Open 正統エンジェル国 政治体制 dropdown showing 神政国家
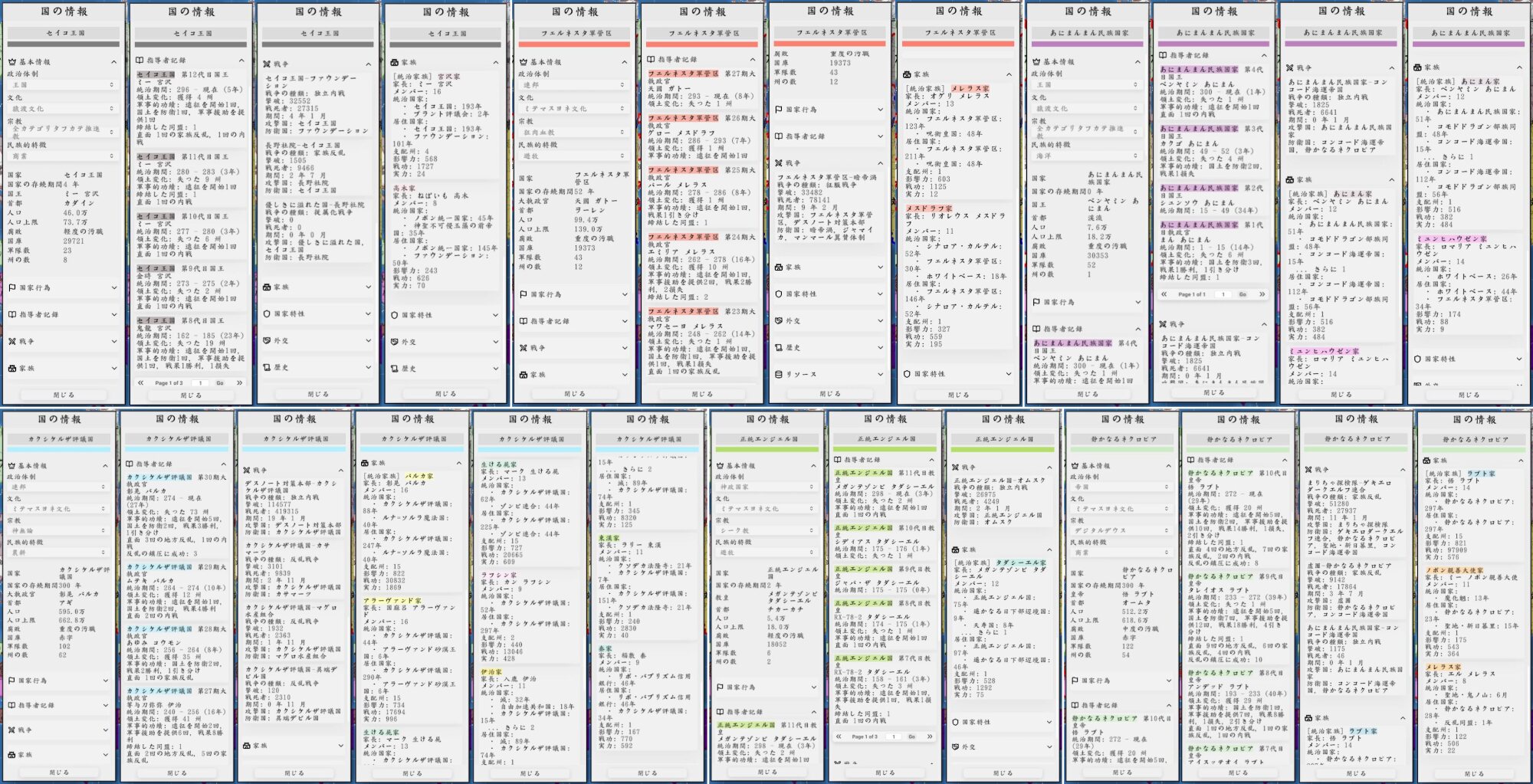 (766, 487)
